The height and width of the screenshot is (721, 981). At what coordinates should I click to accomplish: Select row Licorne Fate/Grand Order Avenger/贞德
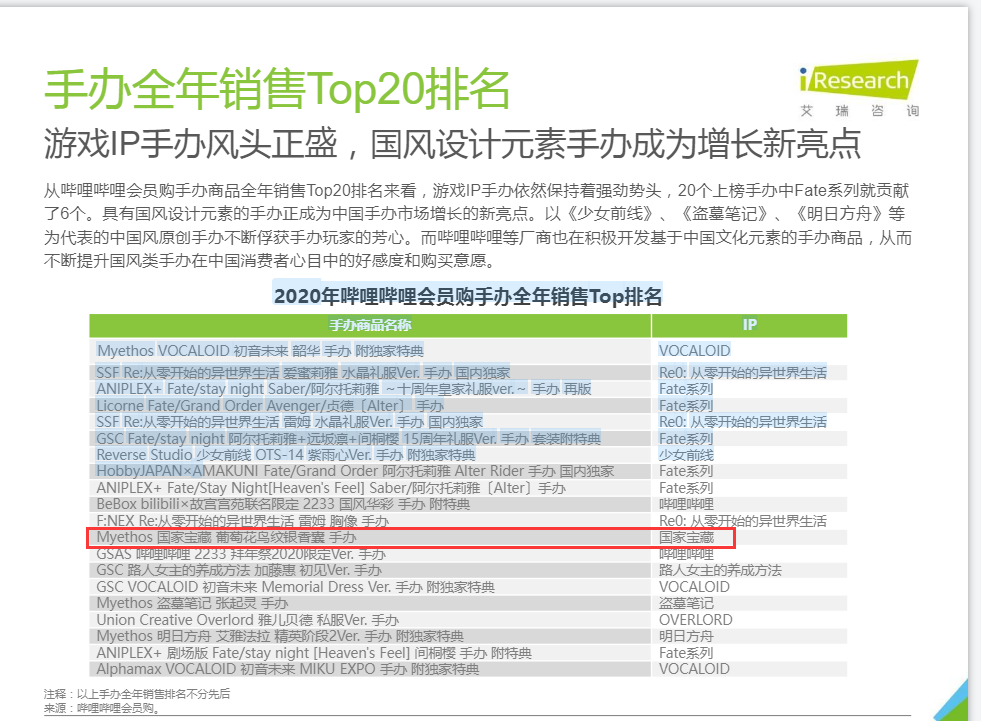click(x=468, y=406)
